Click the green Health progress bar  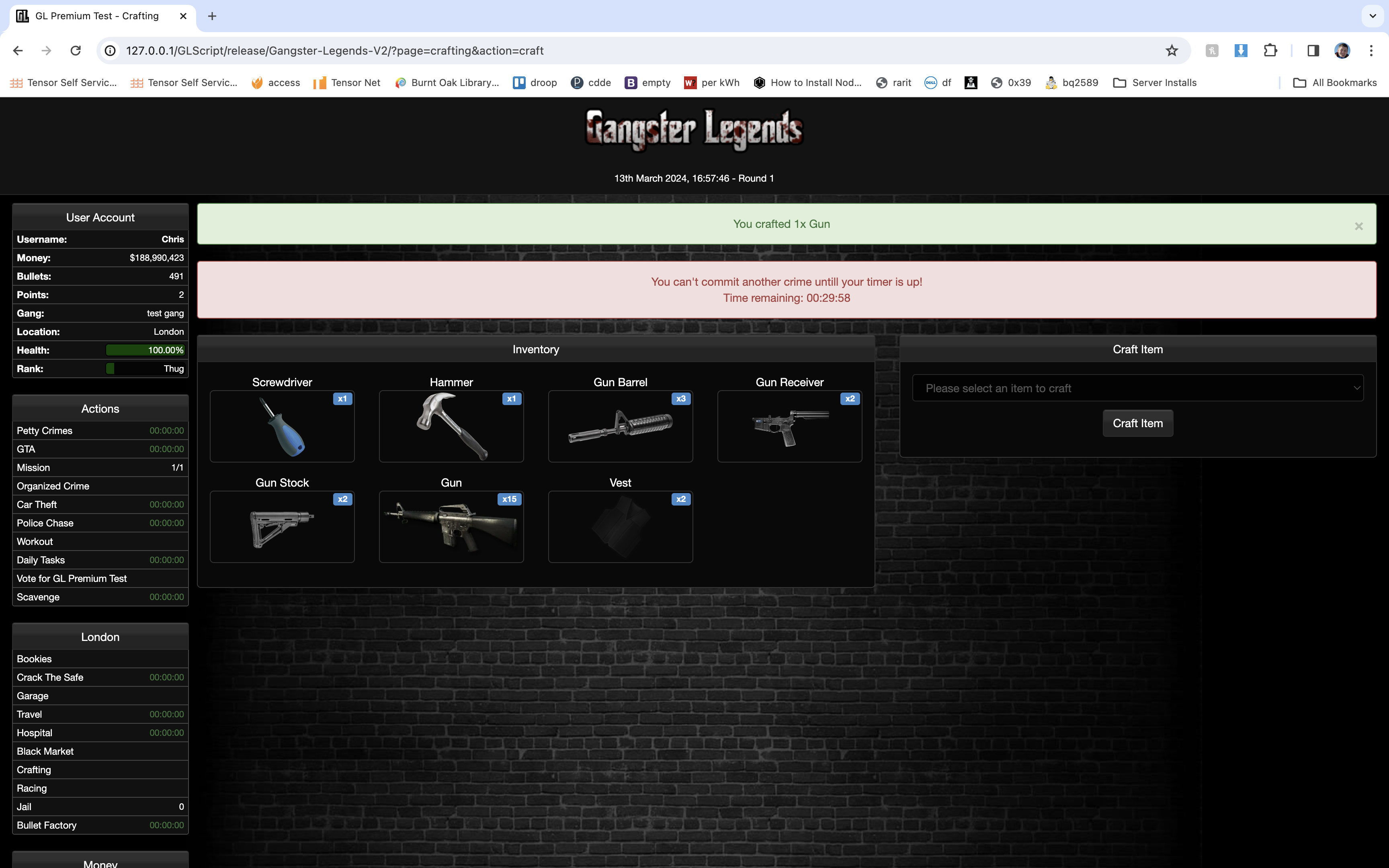click(145, 350)
